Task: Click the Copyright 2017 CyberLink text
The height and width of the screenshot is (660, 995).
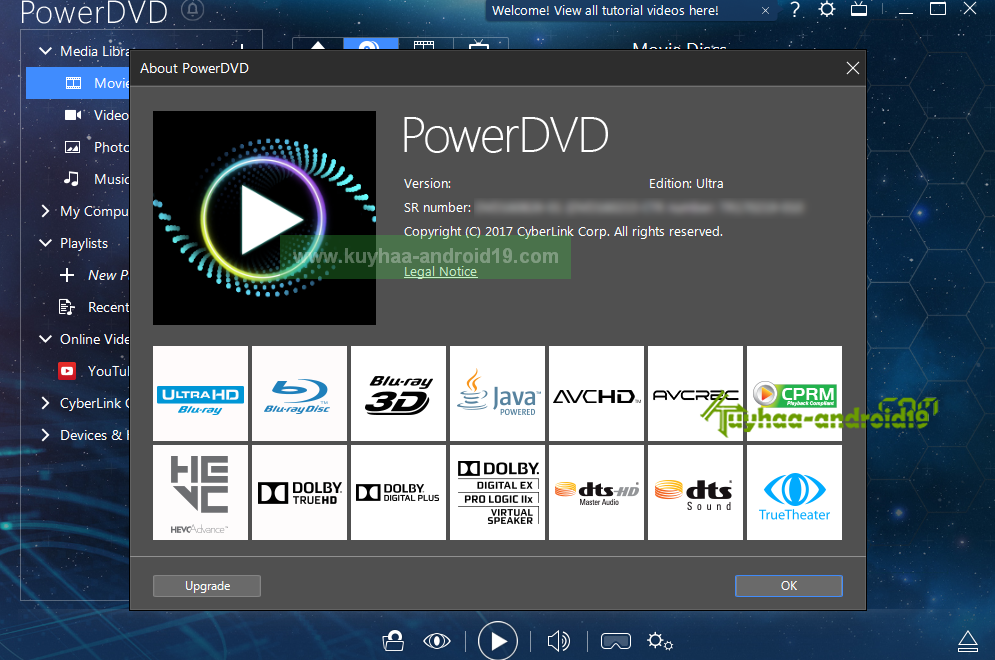Action: pos(563,232)
